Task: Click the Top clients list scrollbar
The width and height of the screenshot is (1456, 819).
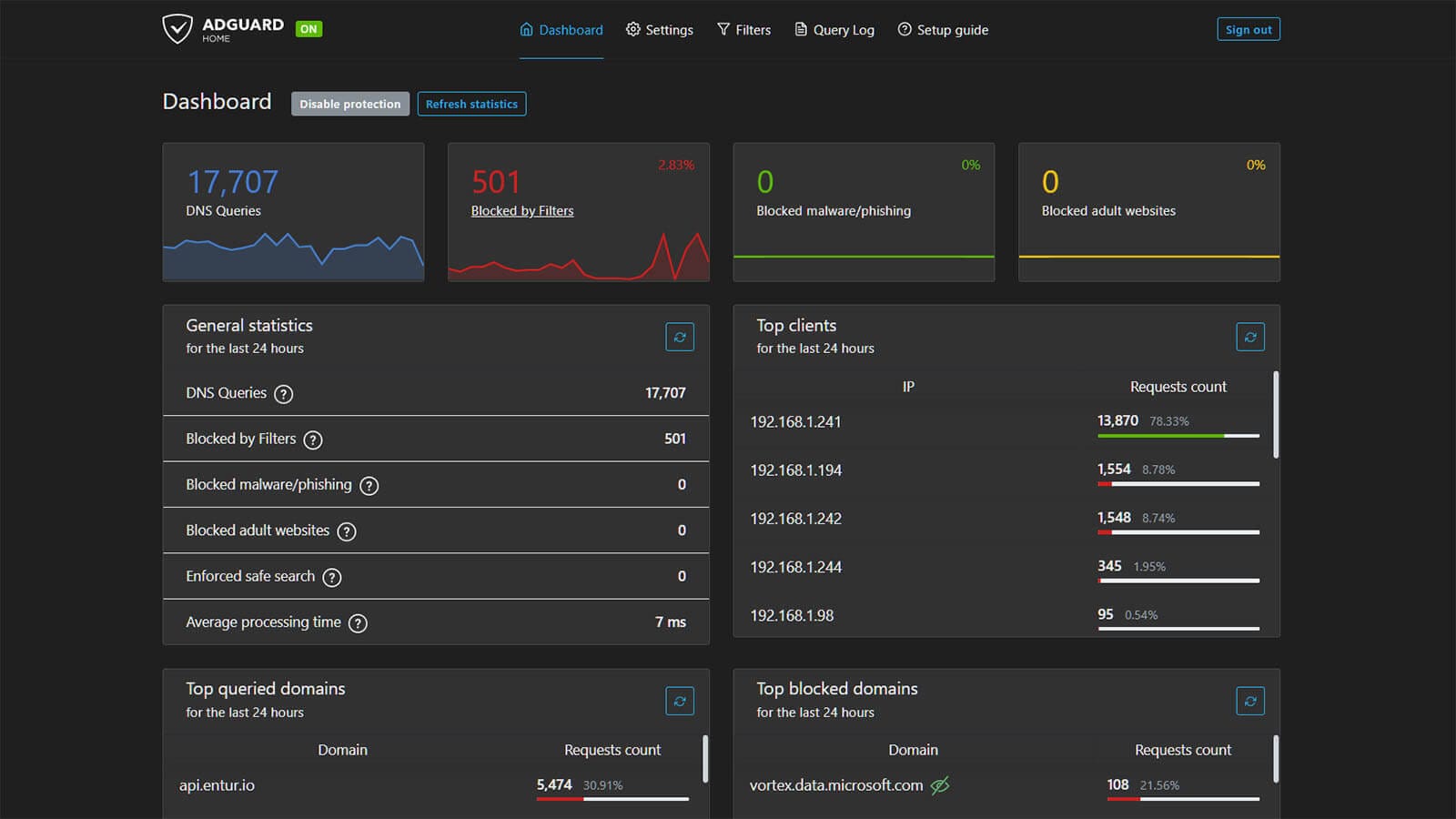Action: [x=1276, y=415]
